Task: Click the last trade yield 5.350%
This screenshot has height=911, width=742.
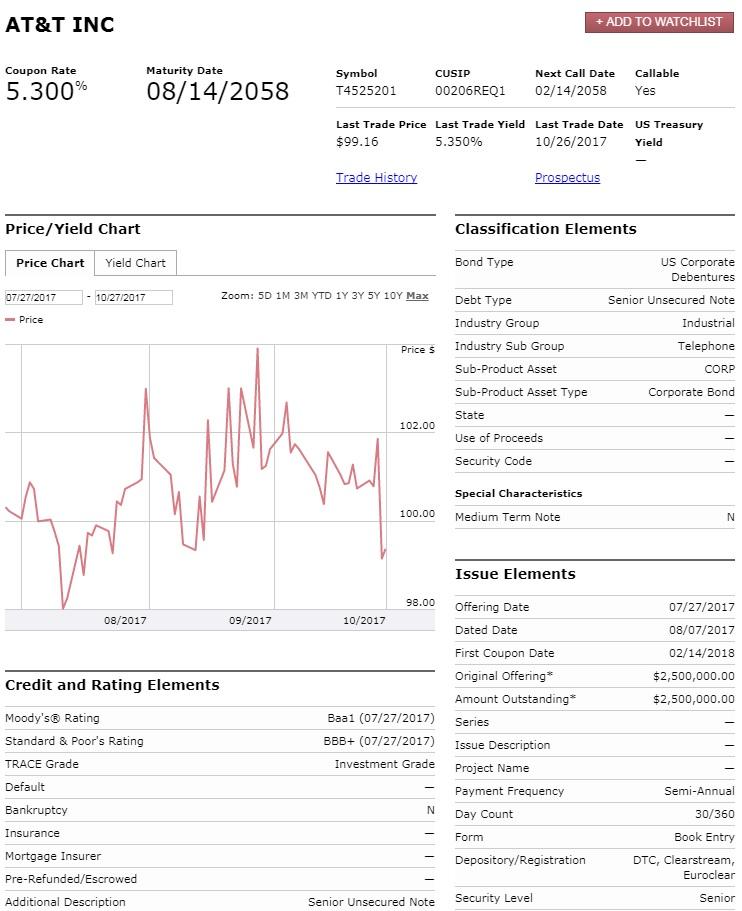Action: [x=458, y=142]
